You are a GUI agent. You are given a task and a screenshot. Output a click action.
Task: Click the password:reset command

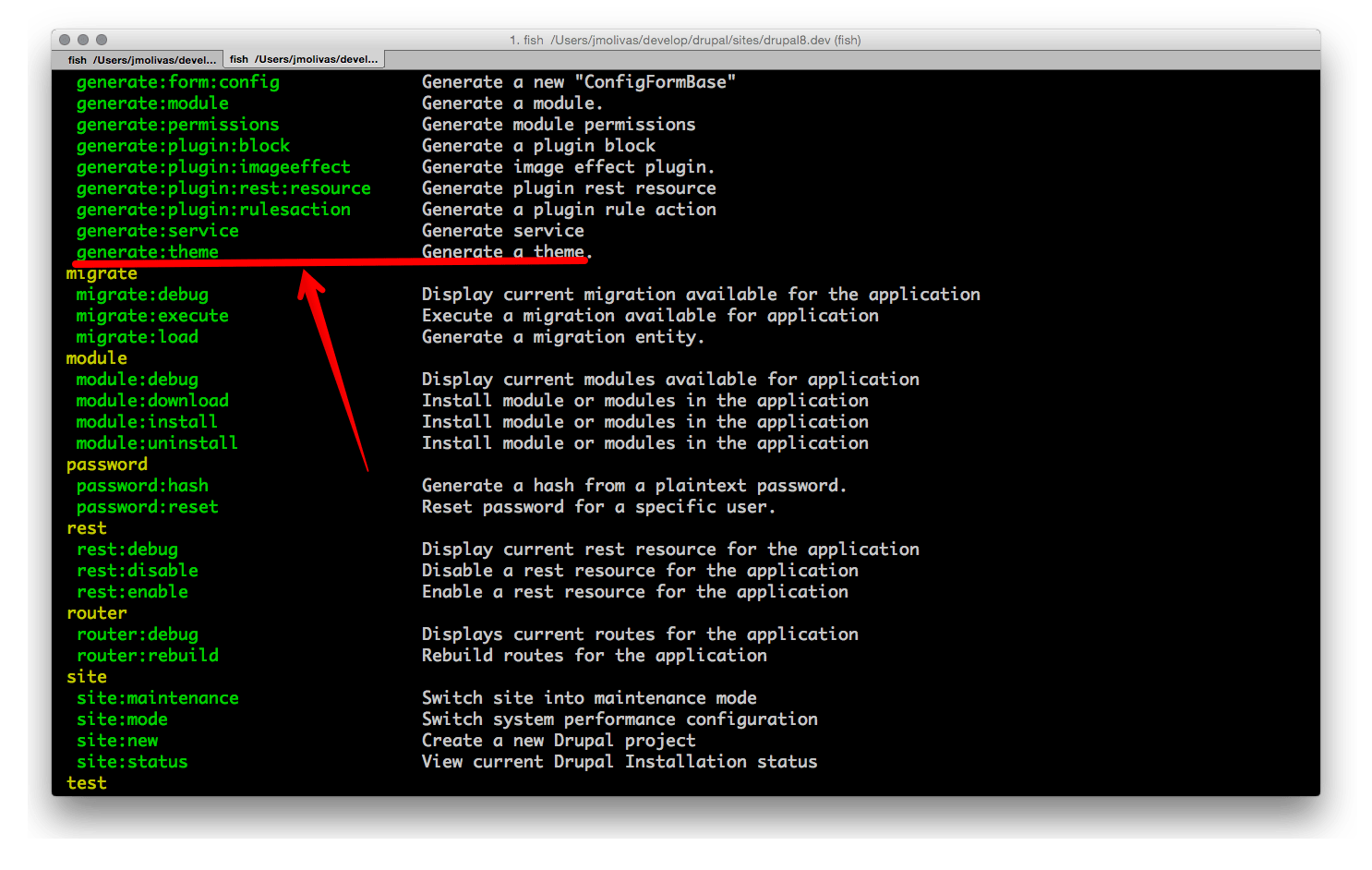pyautogui.click(x=148, y=507)
